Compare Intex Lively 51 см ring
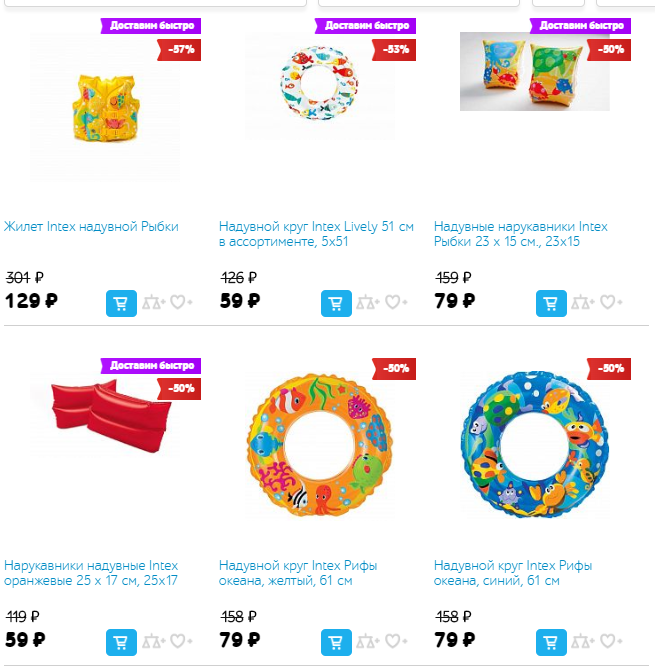The image size is (655, 671). pos(368,303)
